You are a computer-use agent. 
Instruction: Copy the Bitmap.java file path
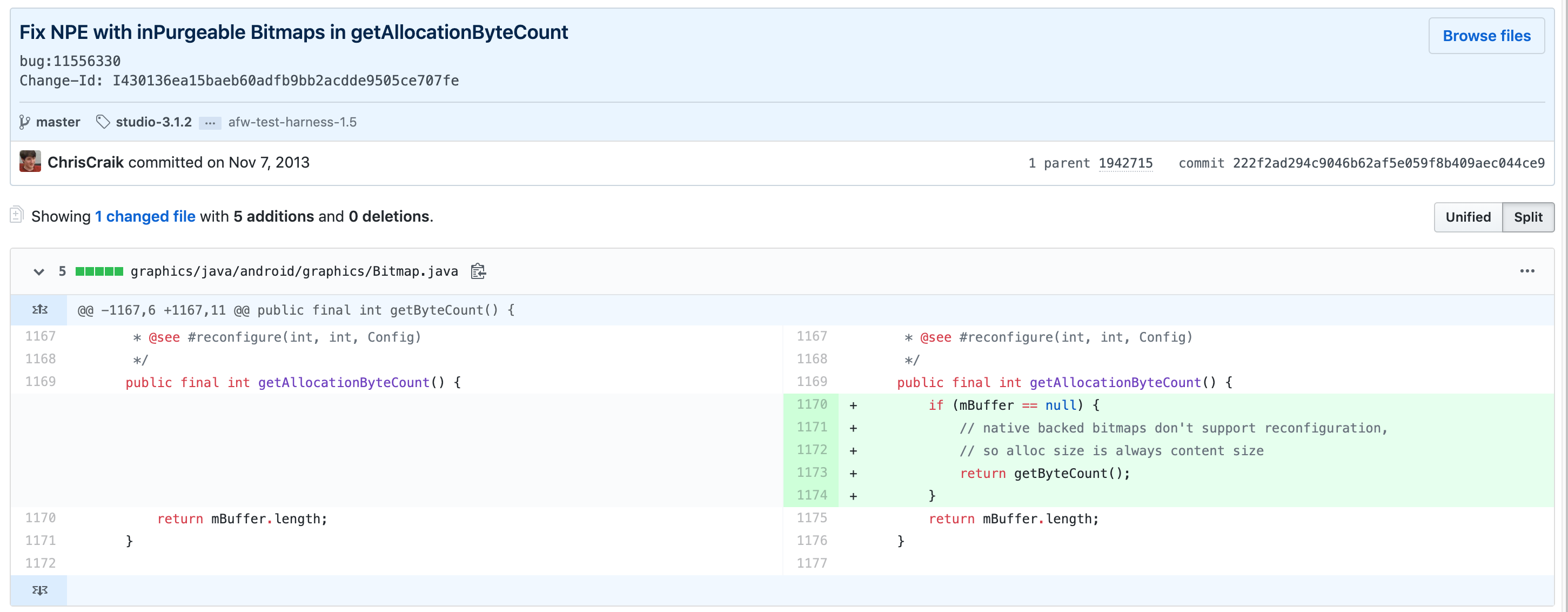click(x=478, y=271)
